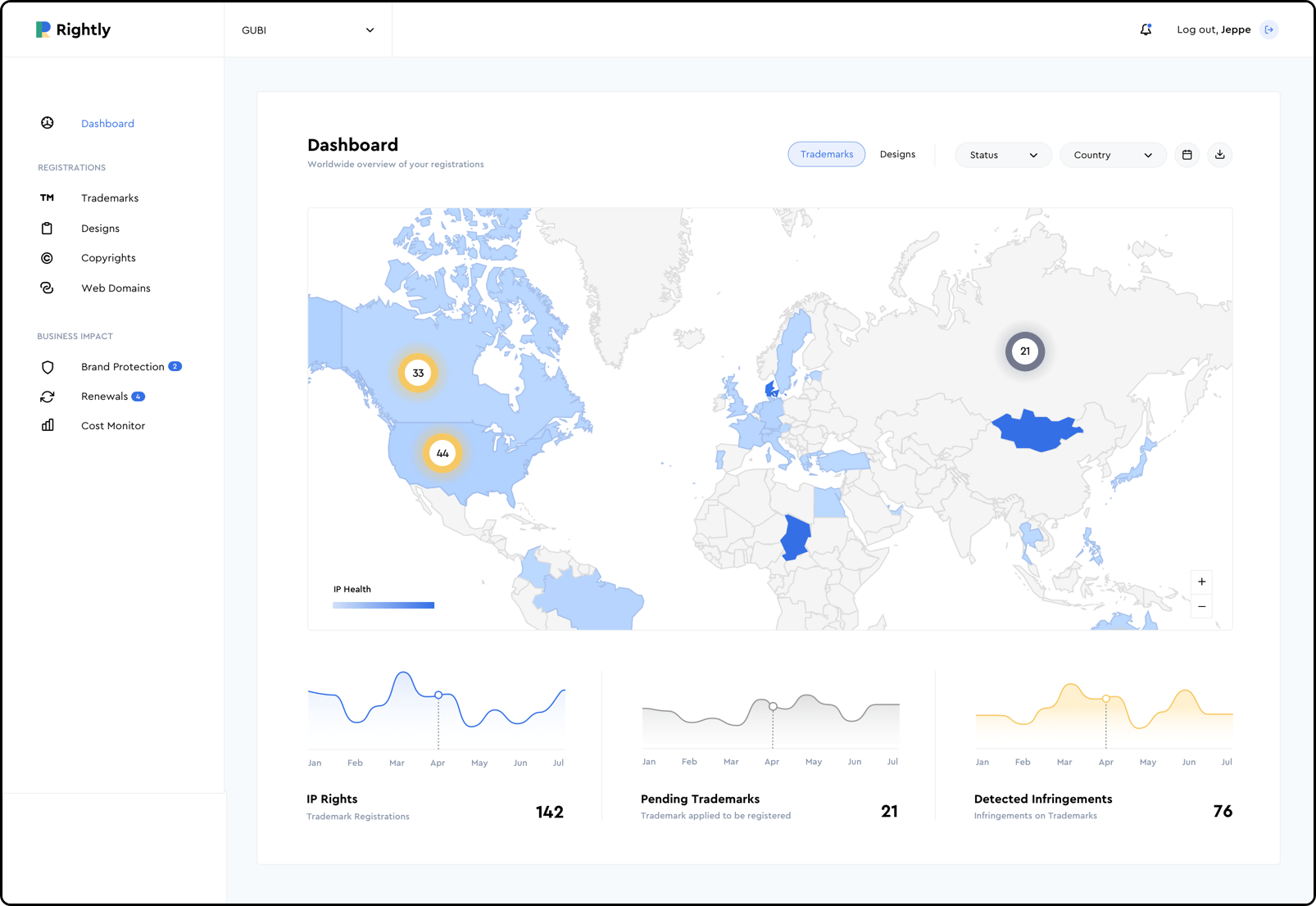1316x906 pixels.
Task: Click Trademark applied to be registered text
Action: pos(716,816)
